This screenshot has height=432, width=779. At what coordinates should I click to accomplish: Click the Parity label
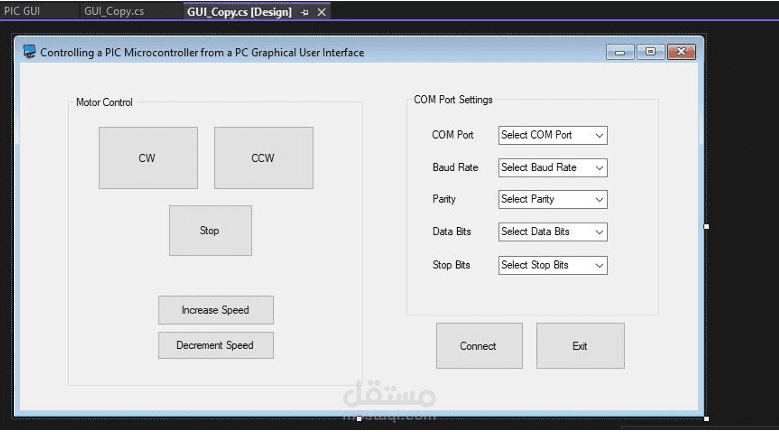click(x=444, y=199)
